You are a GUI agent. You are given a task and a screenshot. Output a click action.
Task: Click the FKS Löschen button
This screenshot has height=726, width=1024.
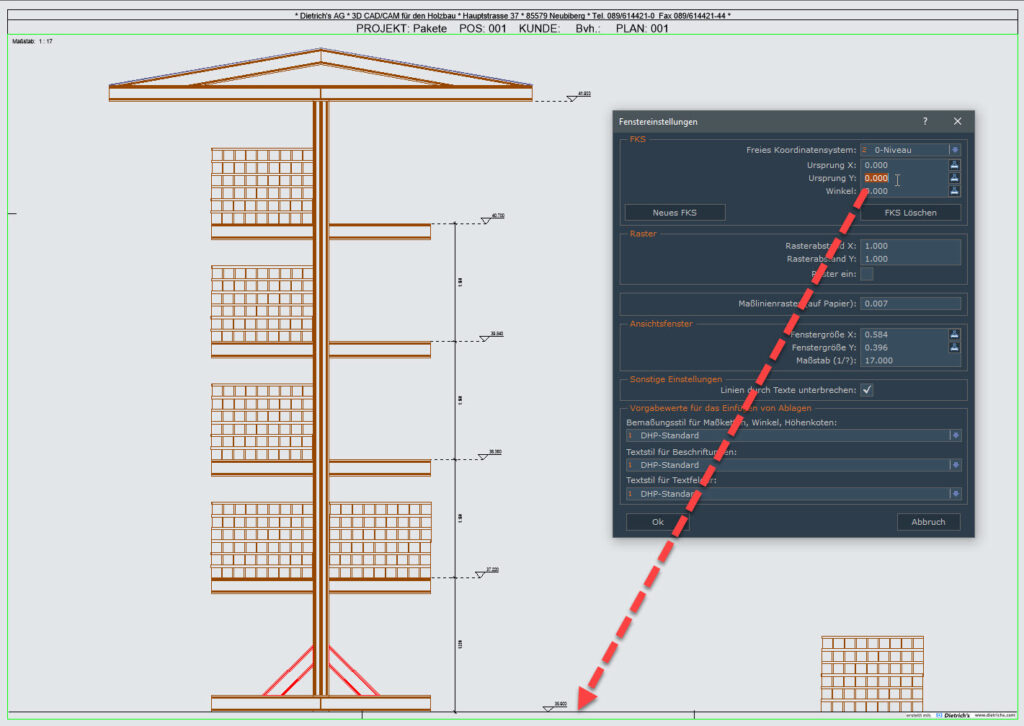click(910, 212)
